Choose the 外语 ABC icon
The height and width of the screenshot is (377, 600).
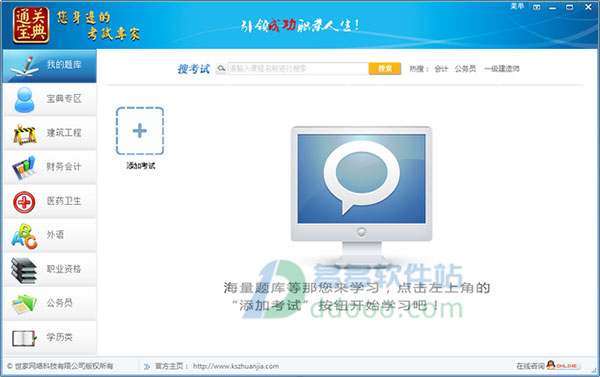(24, 236)
